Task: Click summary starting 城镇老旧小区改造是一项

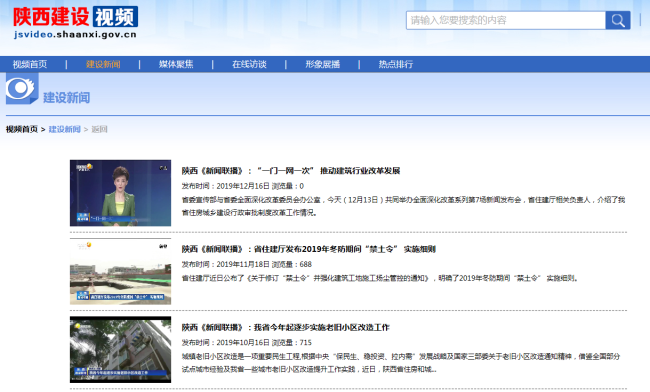Action: coord(401,363)
